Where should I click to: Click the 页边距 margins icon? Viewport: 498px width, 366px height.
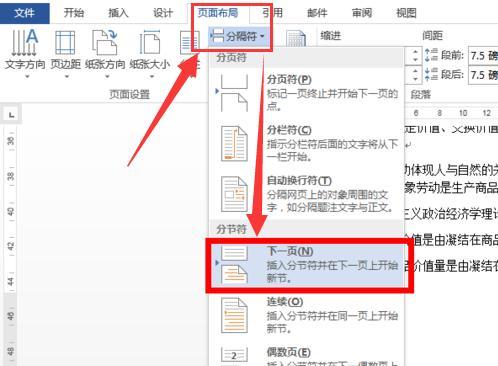(x=65, y=42)
